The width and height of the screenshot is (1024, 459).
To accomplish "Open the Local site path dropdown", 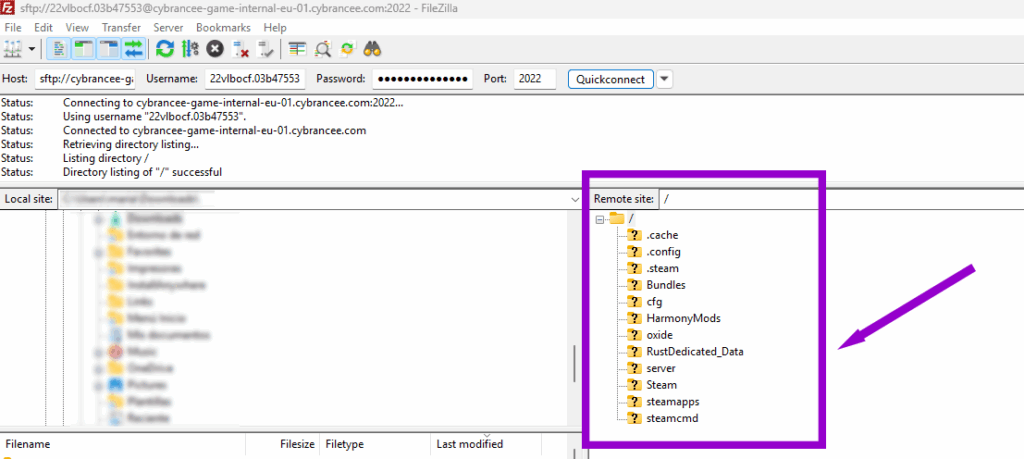I will click(575, 199).
